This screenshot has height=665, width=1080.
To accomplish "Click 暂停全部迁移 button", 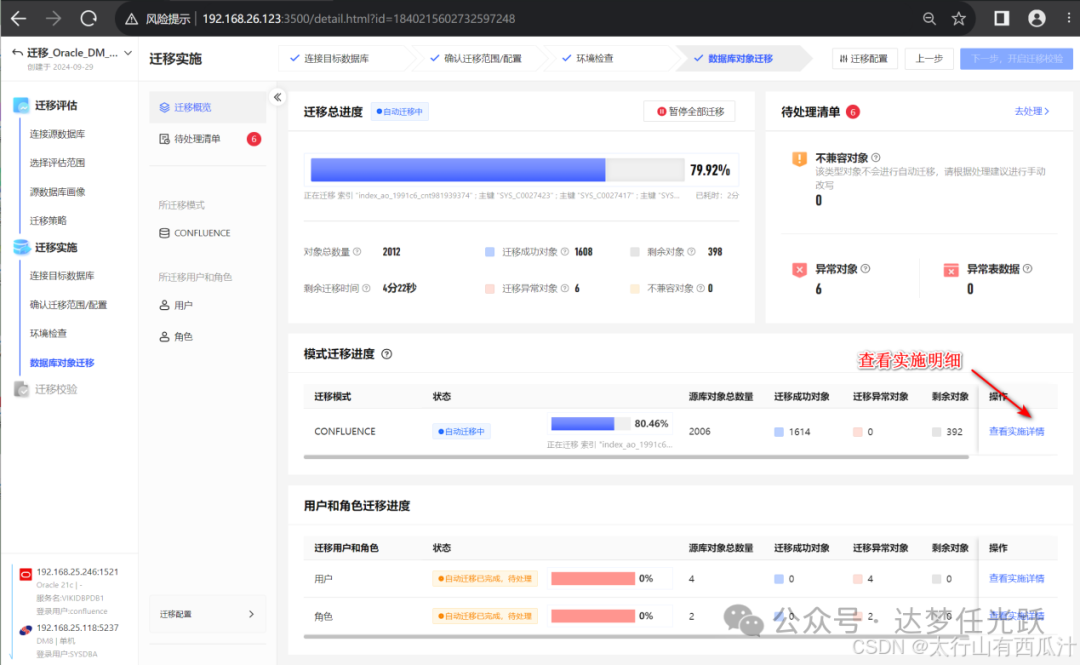I will (x=689, y=112).
